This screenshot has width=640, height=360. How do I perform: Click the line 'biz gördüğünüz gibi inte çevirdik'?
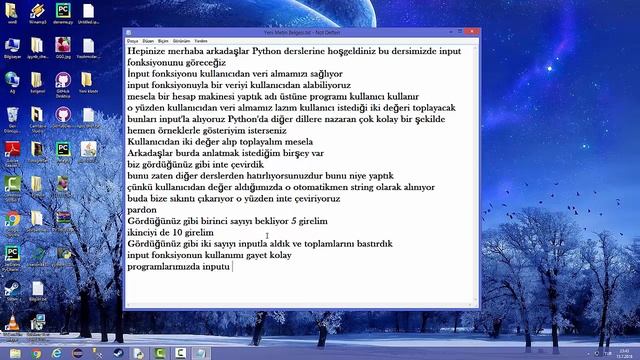(196, 164)
